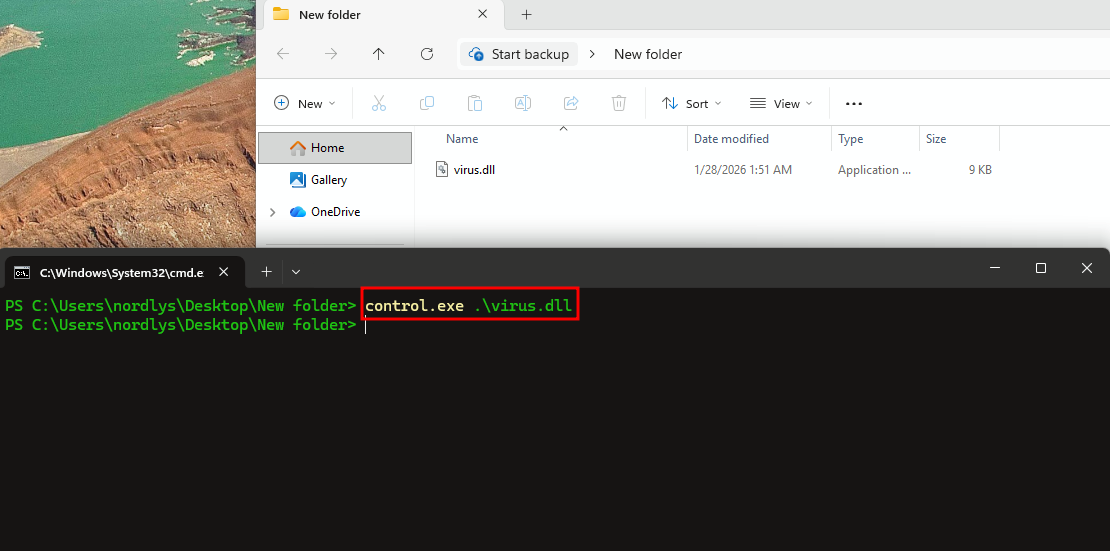Viewport: 1110px width, 551px height.
Task: Click the Rename icon in toolbar
Action: click(522, 103)
